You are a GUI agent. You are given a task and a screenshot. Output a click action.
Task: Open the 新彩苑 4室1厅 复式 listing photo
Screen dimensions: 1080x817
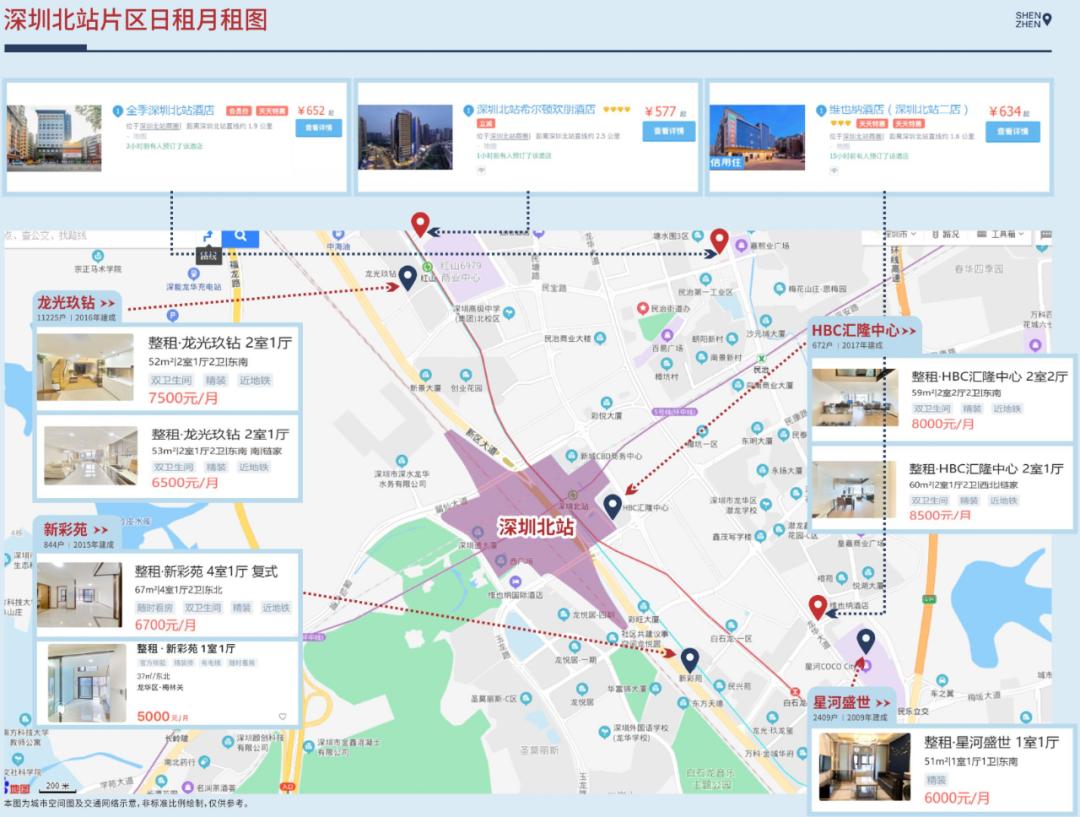coord(79,594)
